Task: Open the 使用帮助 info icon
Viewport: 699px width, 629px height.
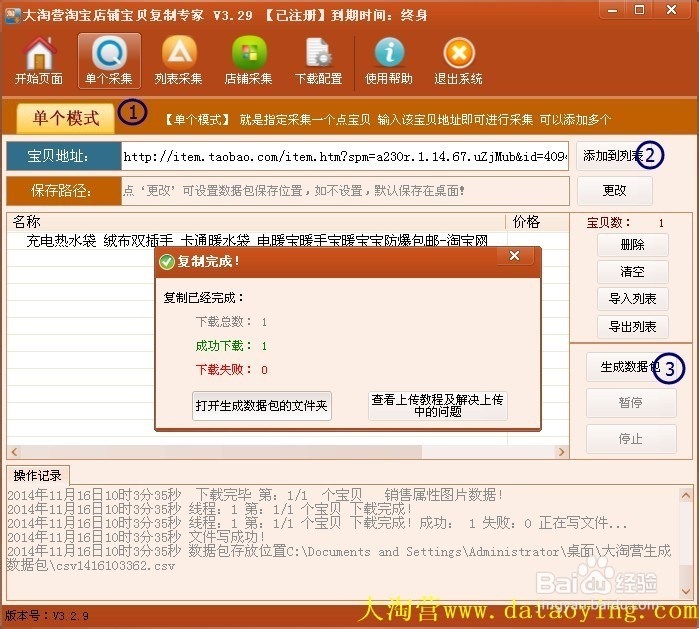Action: (x=389, y=61)
